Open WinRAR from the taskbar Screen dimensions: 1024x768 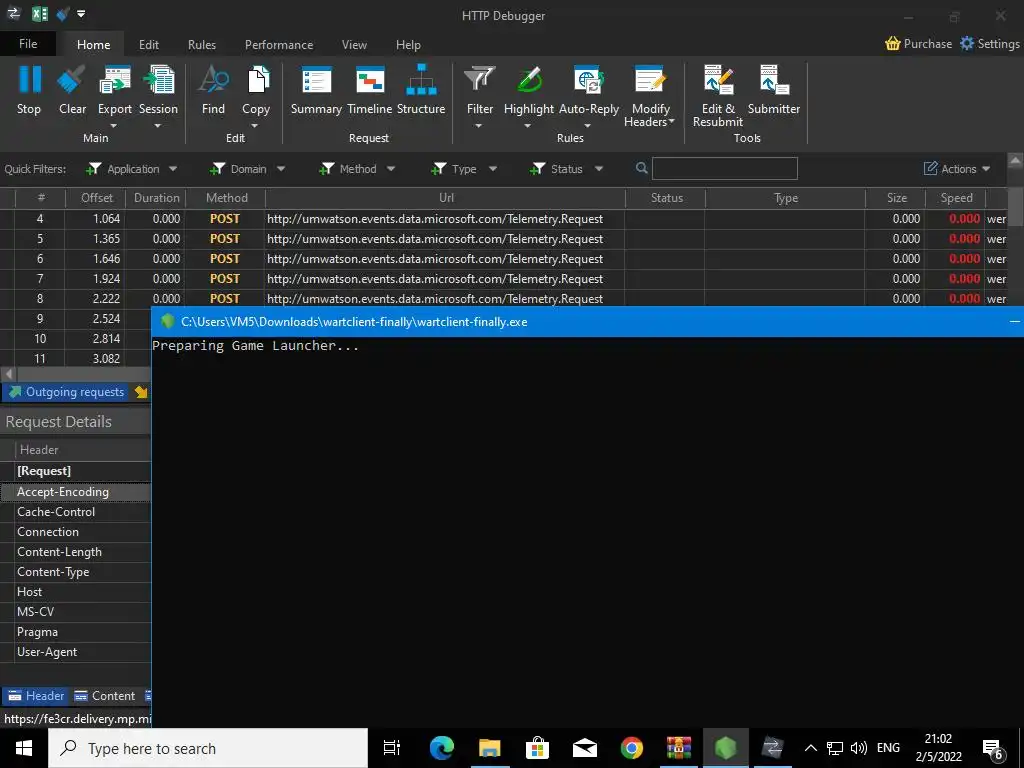pyautogui.click(x=679, y=748)
